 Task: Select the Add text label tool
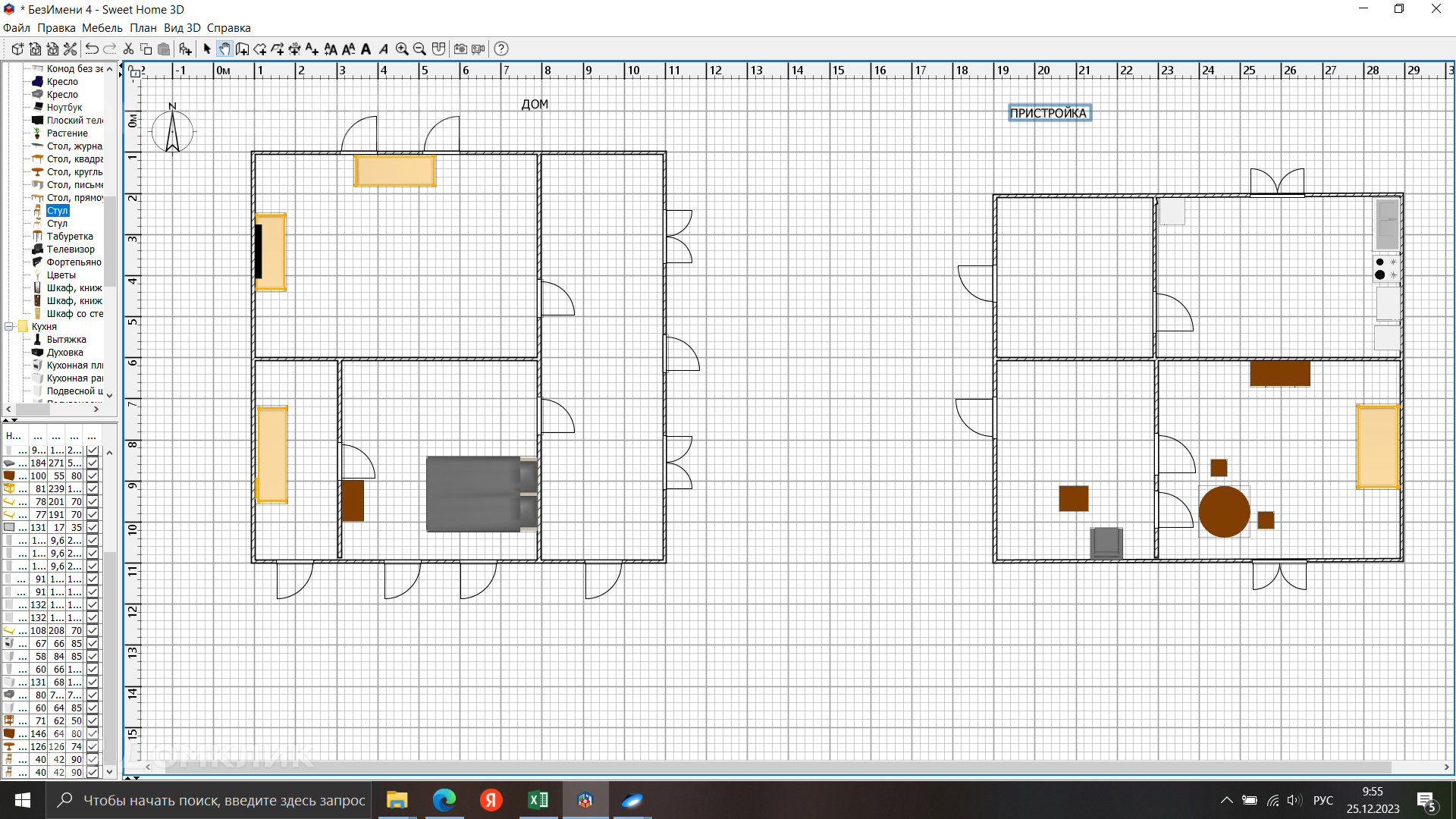pos(312,49)
